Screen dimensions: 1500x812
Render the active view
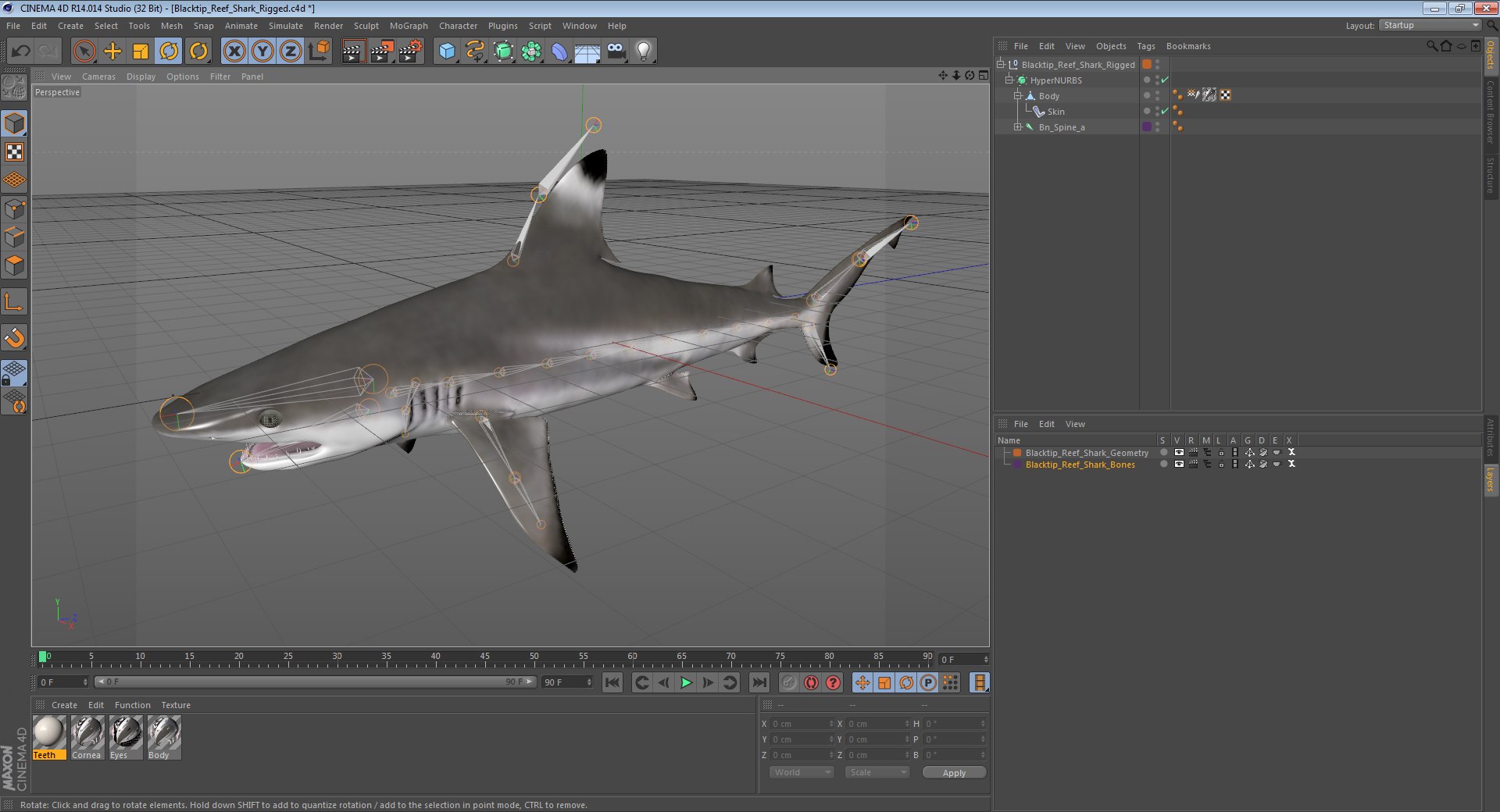353,52
